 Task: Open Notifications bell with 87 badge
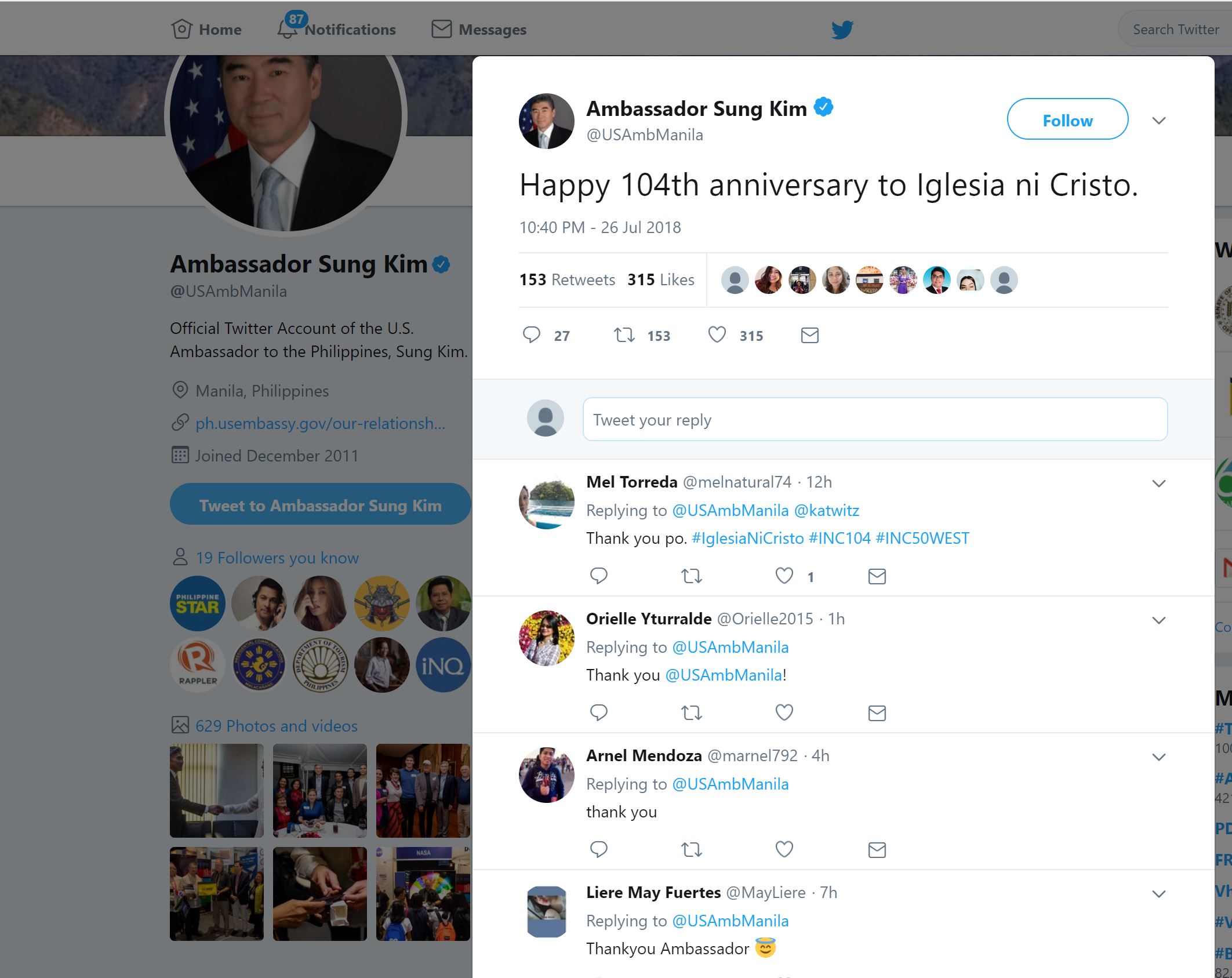pos(287,29)
